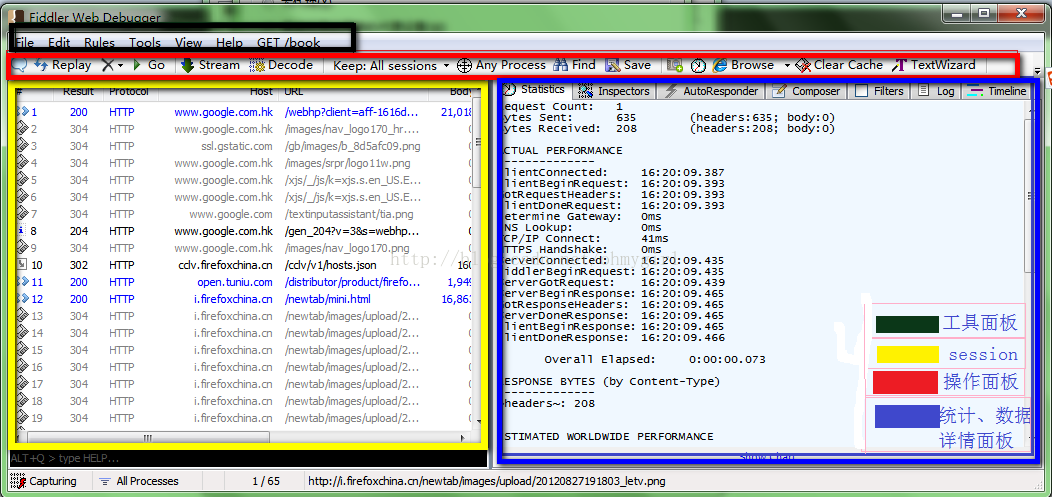The height and width of the screenshot is (497, 1052).
Task: Open the Edit menu
Action: [59, 42]
